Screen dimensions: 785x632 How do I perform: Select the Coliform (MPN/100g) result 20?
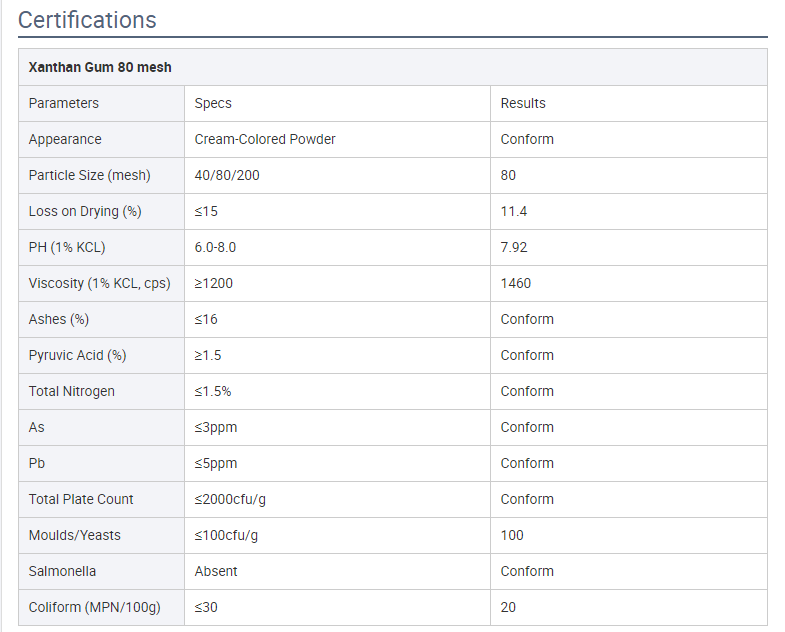pyautogui.click(x=508, y=607)
